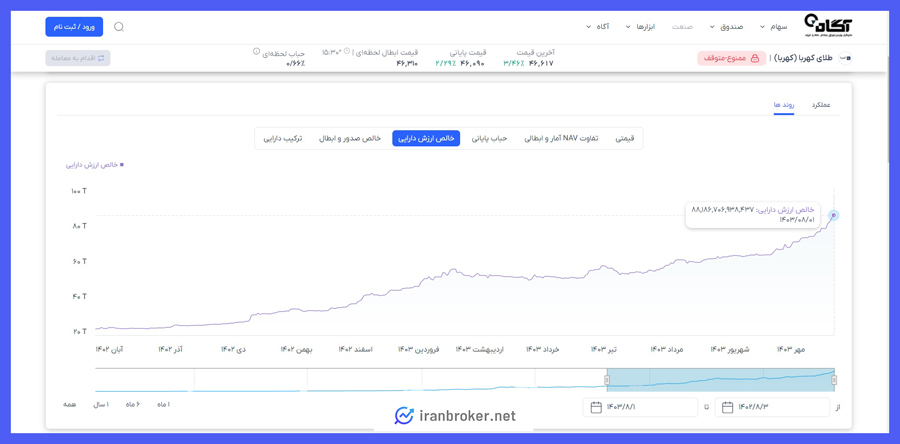900x444 pixels.
Task: Select the ۱ ماه time range
Action: tap(164, 404)
